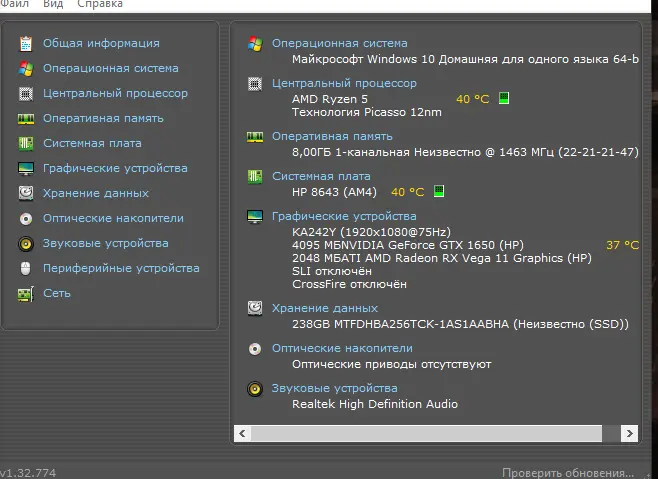Click the Windows flag icon beside sidebar Операционная система
The width and height of the screenshot is (658, 479).
click(x=26, y=68)
